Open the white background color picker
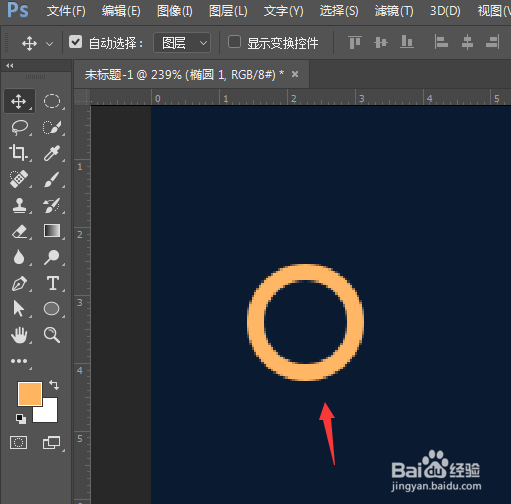The image size is (511, 504). [49, 414]
